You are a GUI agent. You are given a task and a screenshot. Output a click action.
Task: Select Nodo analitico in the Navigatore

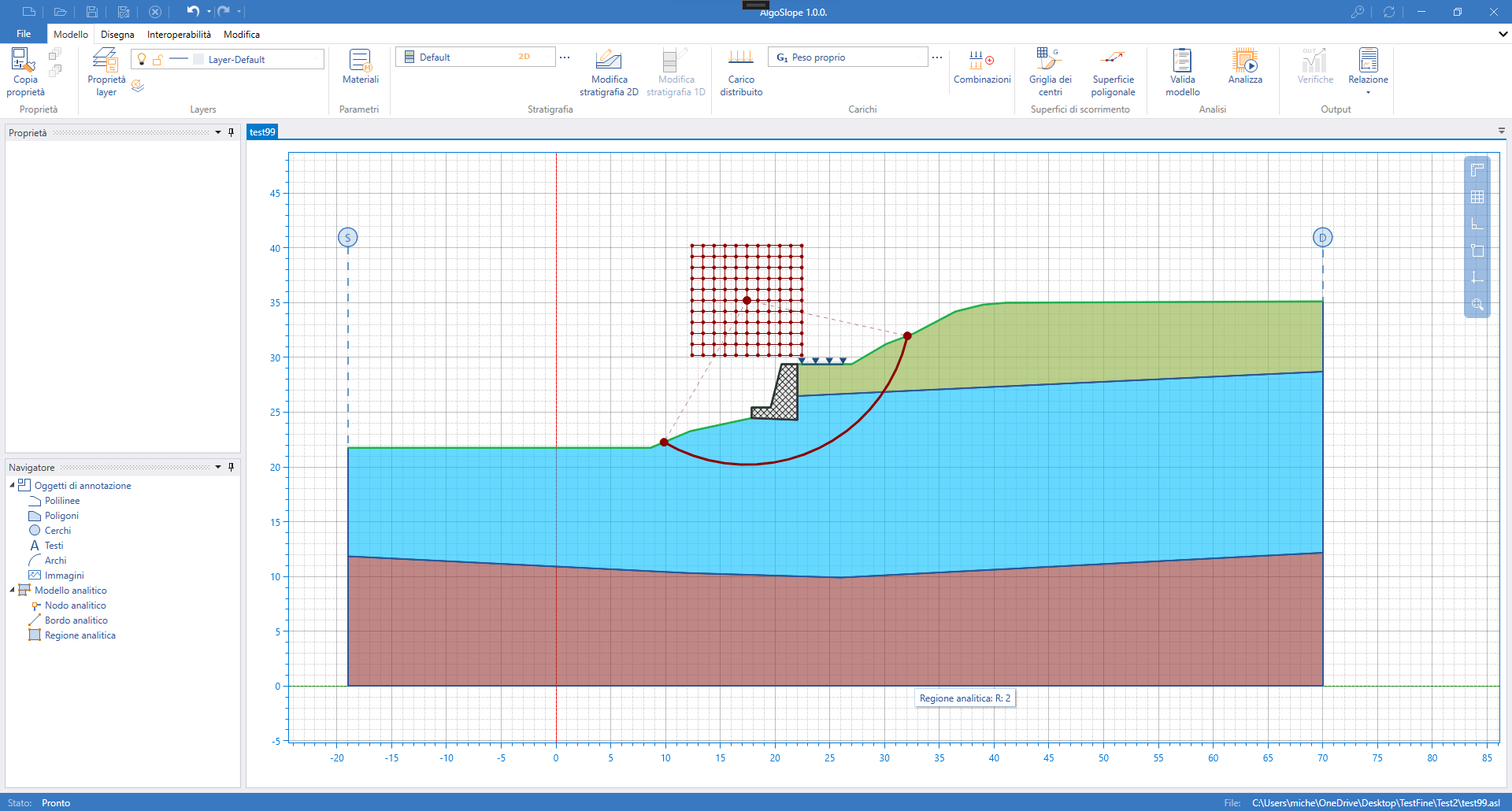pos(75,605)
